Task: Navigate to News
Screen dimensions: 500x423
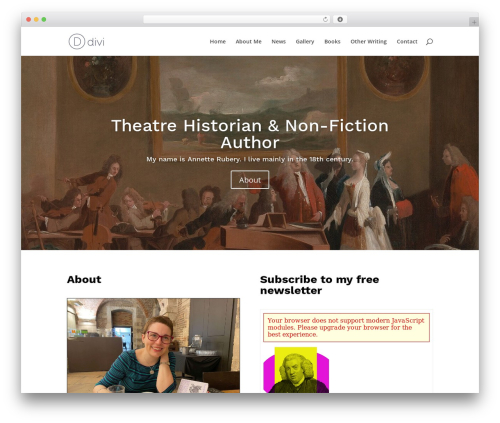Action: [x=279, y=42]
